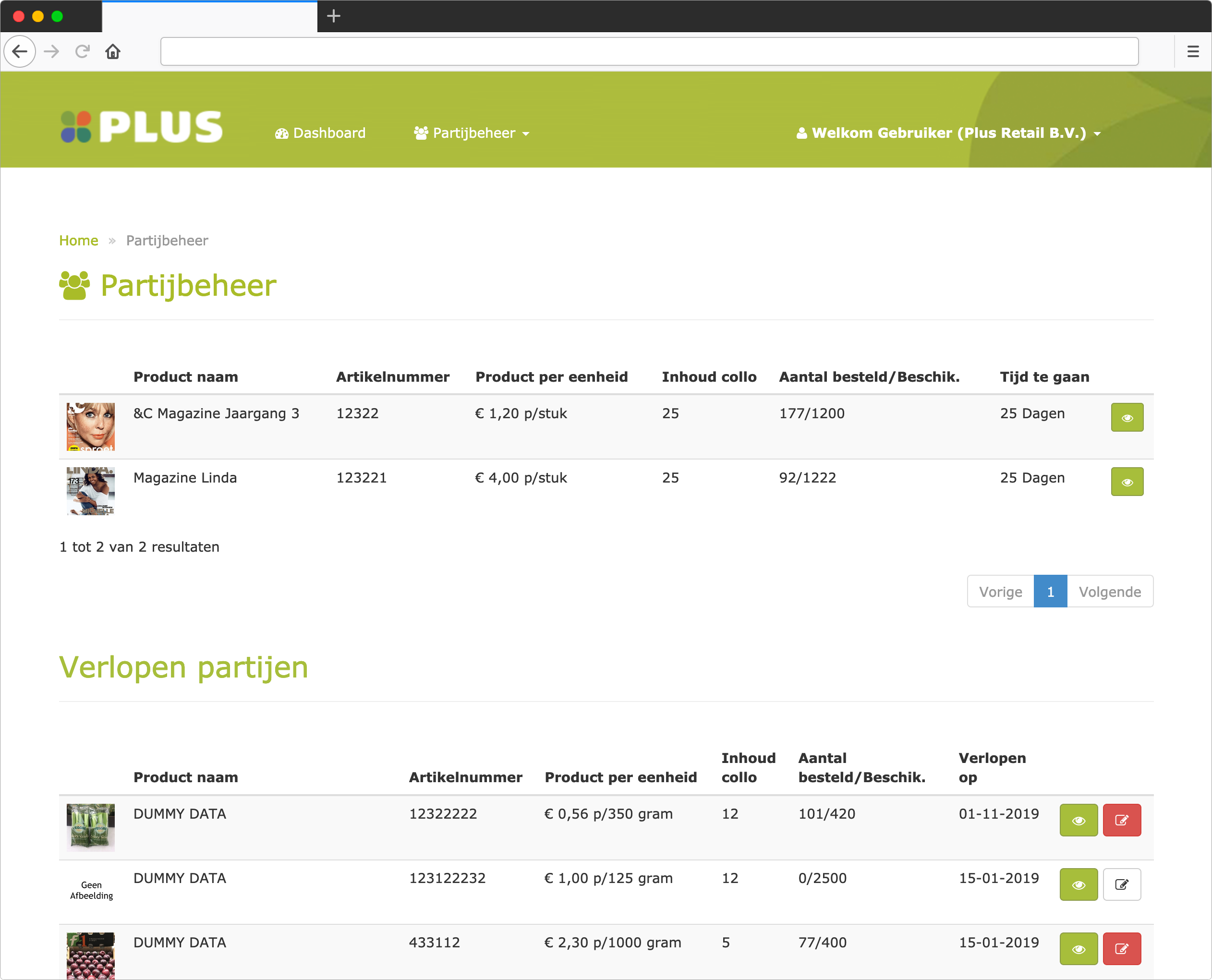1212x980 pixels.
Task: Click the 1 tot 2 van 2 resultaten text
Action: click(139, 546)
